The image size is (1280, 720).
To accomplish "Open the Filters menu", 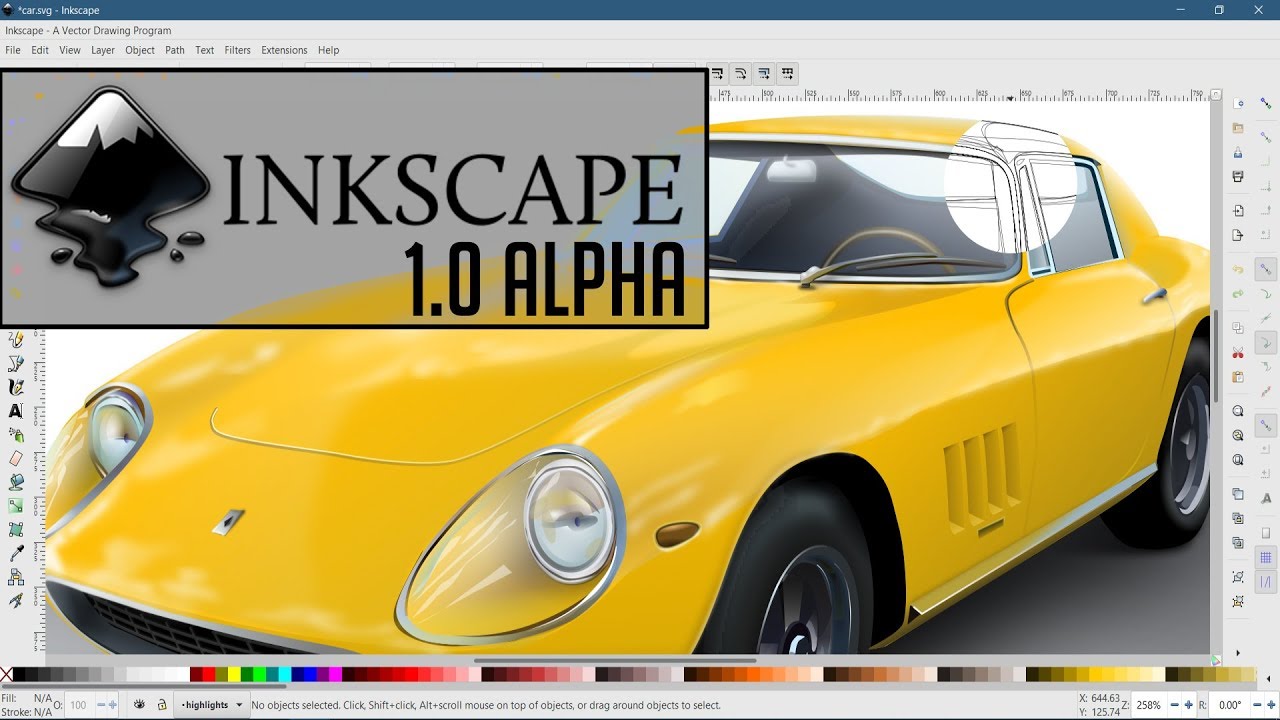I will [x=238, y=50].
